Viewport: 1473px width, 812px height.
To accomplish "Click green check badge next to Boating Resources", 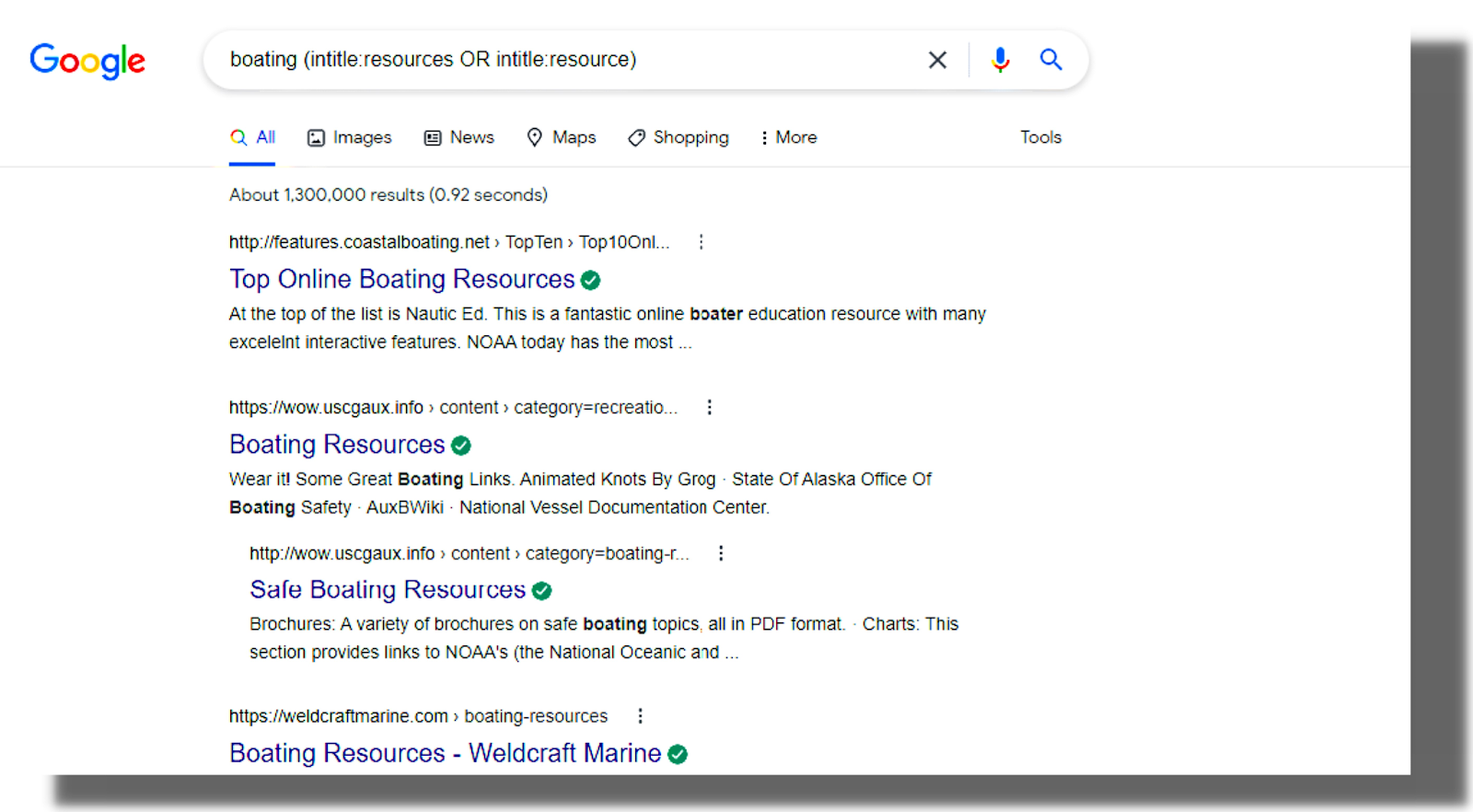I will click(x=461, y=446).
